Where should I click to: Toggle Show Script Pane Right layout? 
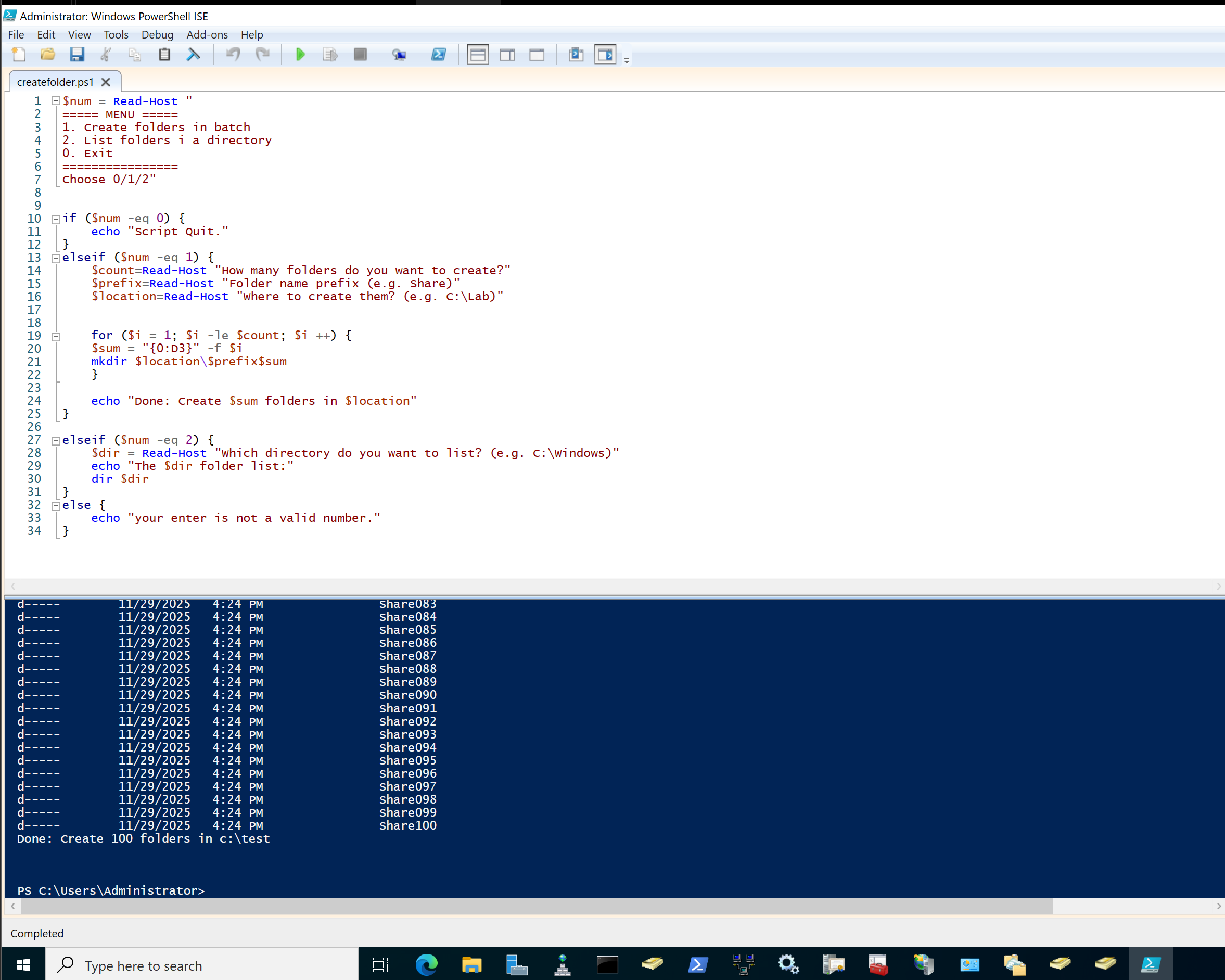507,55
